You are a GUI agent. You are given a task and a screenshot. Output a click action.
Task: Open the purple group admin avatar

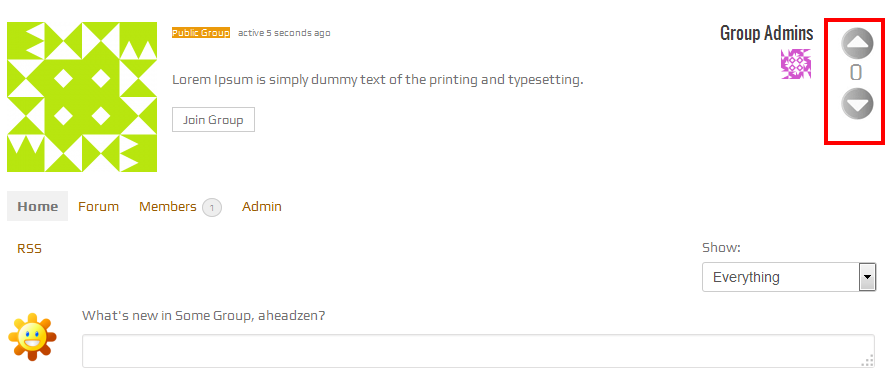(x=796, y=64)
